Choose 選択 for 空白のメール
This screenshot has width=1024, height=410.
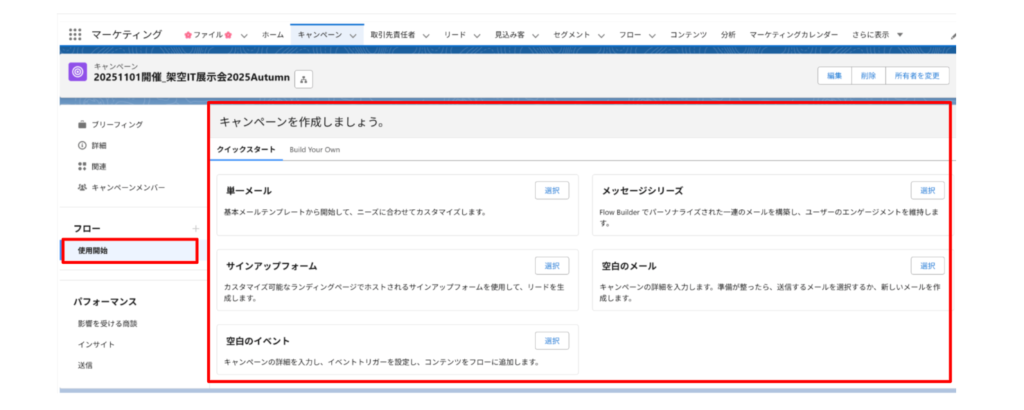tap(927, 266)
